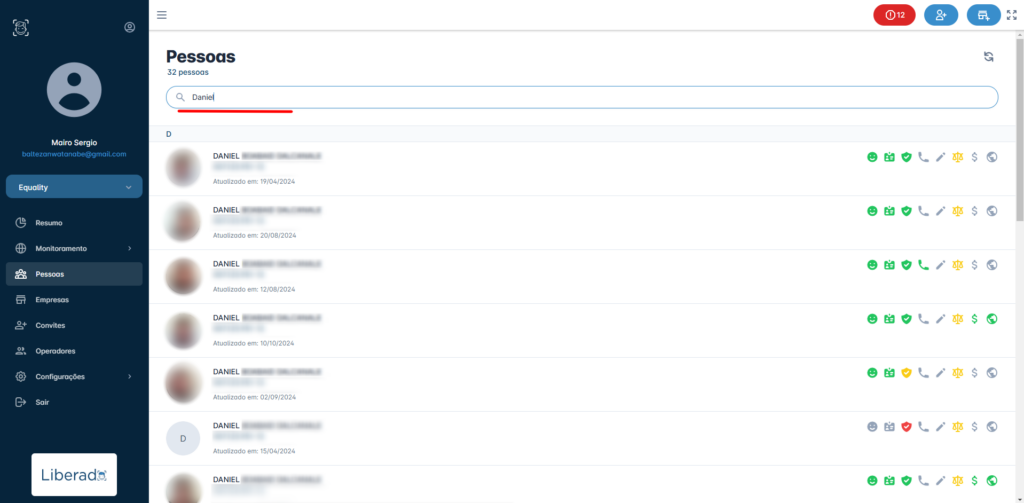Screen dimensions: 1024x503
Task: Click the shield icon, row updated 19/04/2024
Action: pos(906,157)
